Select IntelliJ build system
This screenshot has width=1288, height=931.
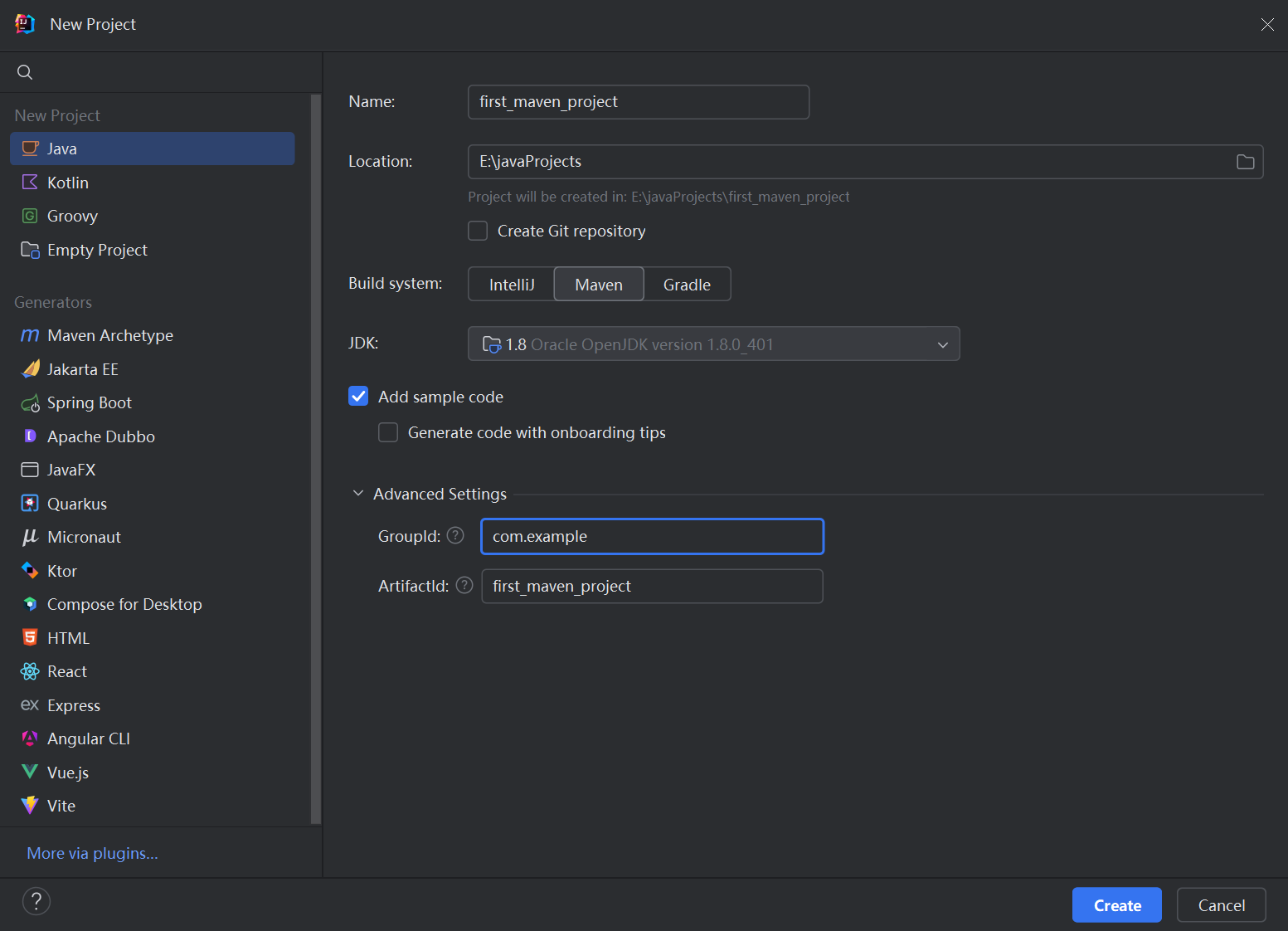click(512, 285)
